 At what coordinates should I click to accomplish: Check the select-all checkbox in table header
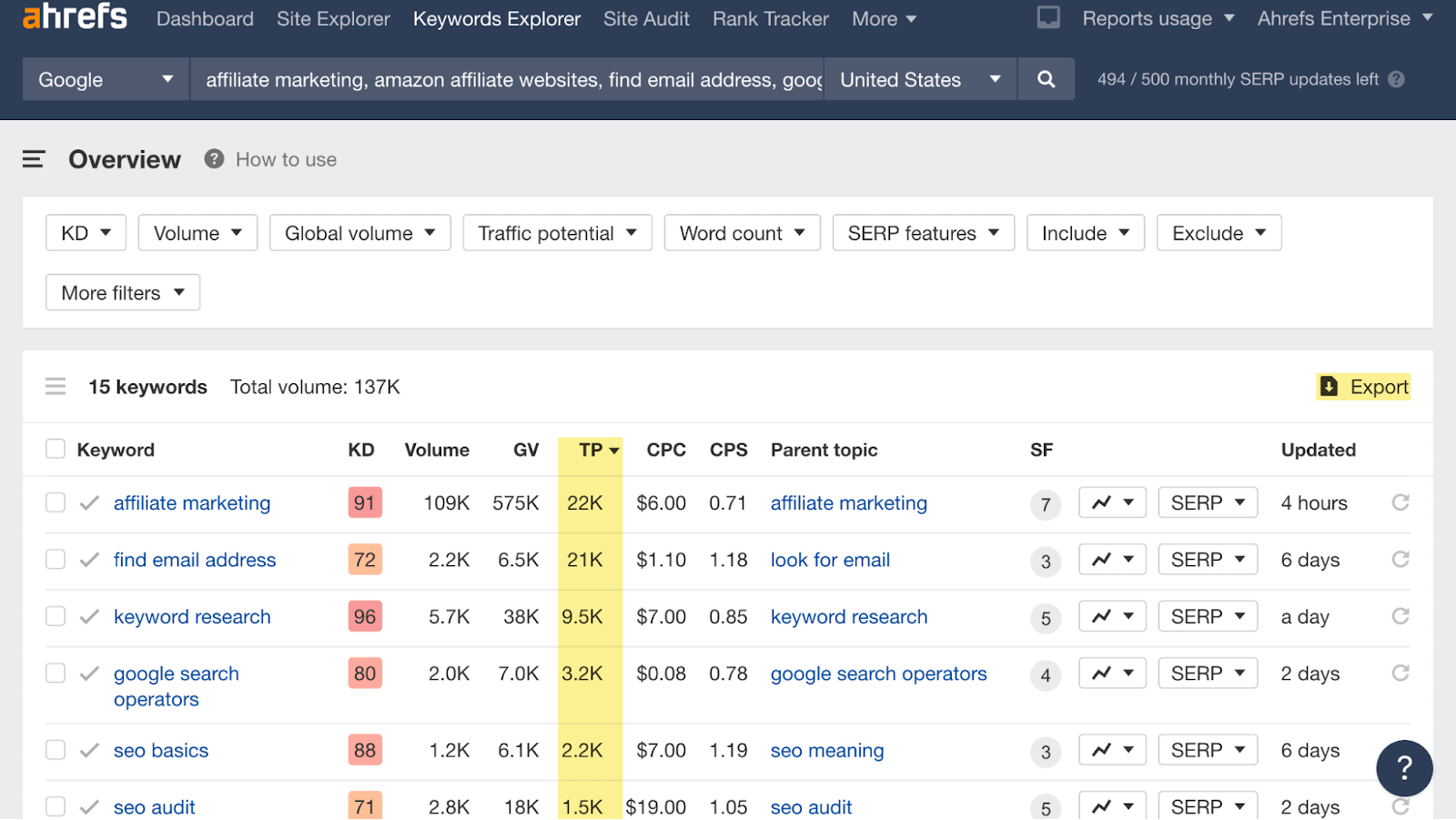click(x=55, y=448)
